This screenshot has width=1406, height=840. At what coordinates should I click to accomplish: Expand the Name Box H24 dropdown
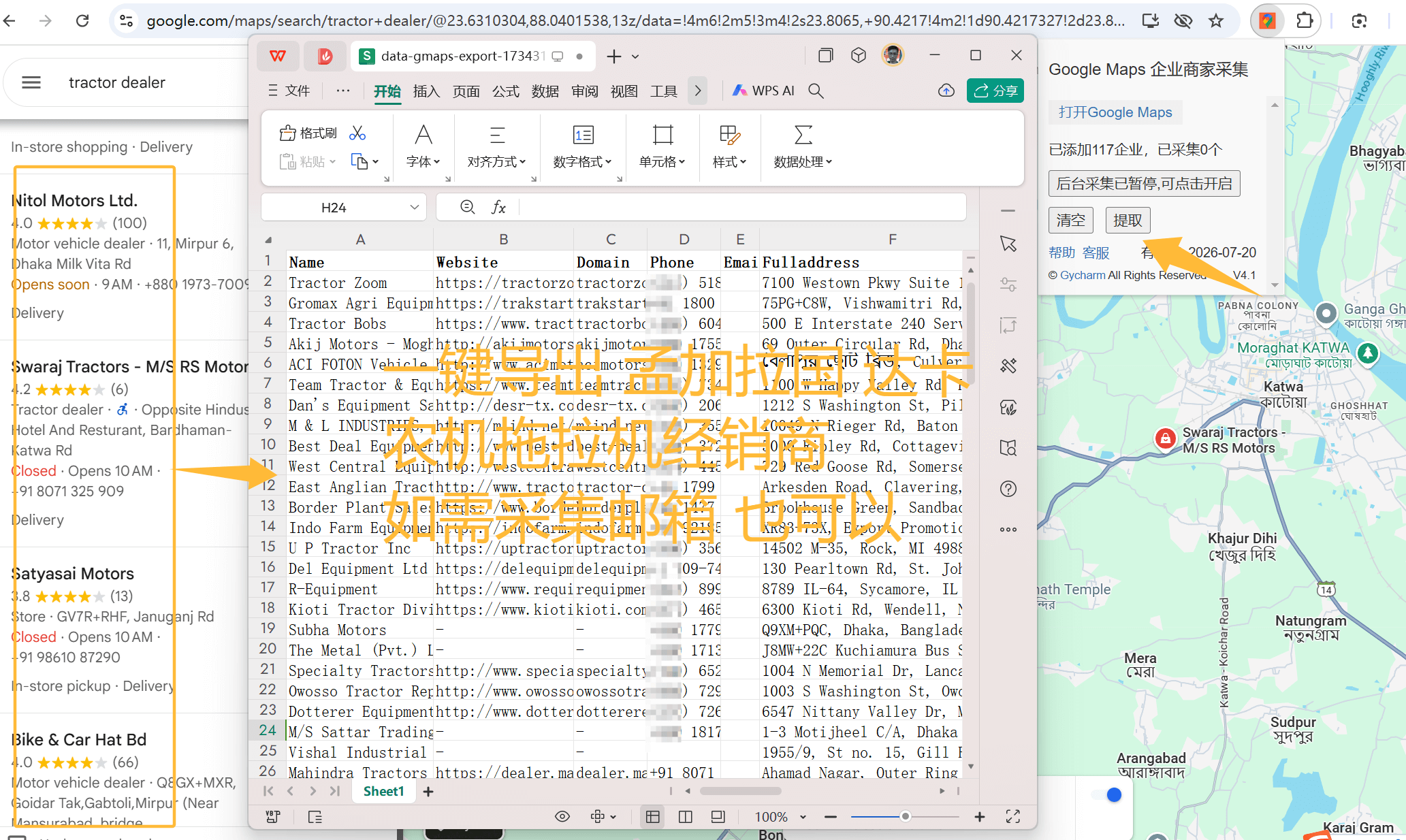point(414,208)
